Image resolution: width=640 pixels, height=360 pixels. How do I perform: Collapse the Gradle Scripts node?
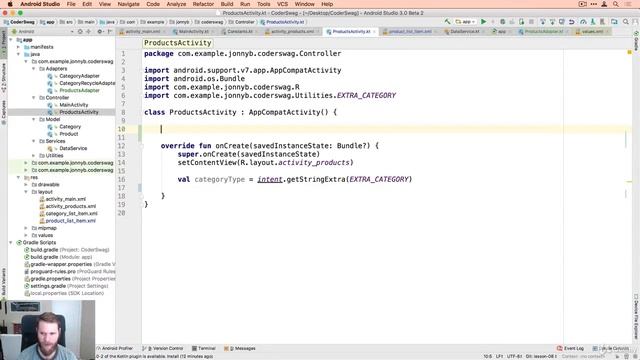pyautogui.click(x=11, y=242)
